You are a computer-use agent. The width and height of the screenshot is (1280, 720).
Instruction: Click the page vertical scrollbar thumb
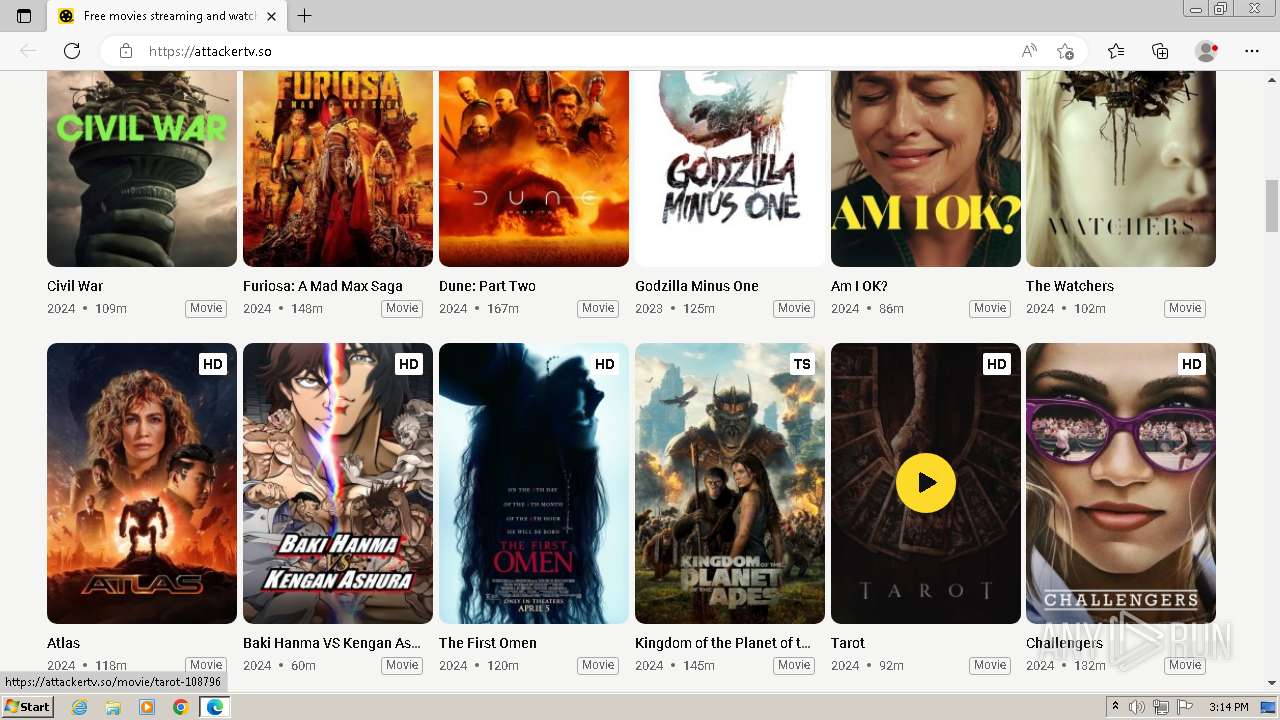[1272, 205]
